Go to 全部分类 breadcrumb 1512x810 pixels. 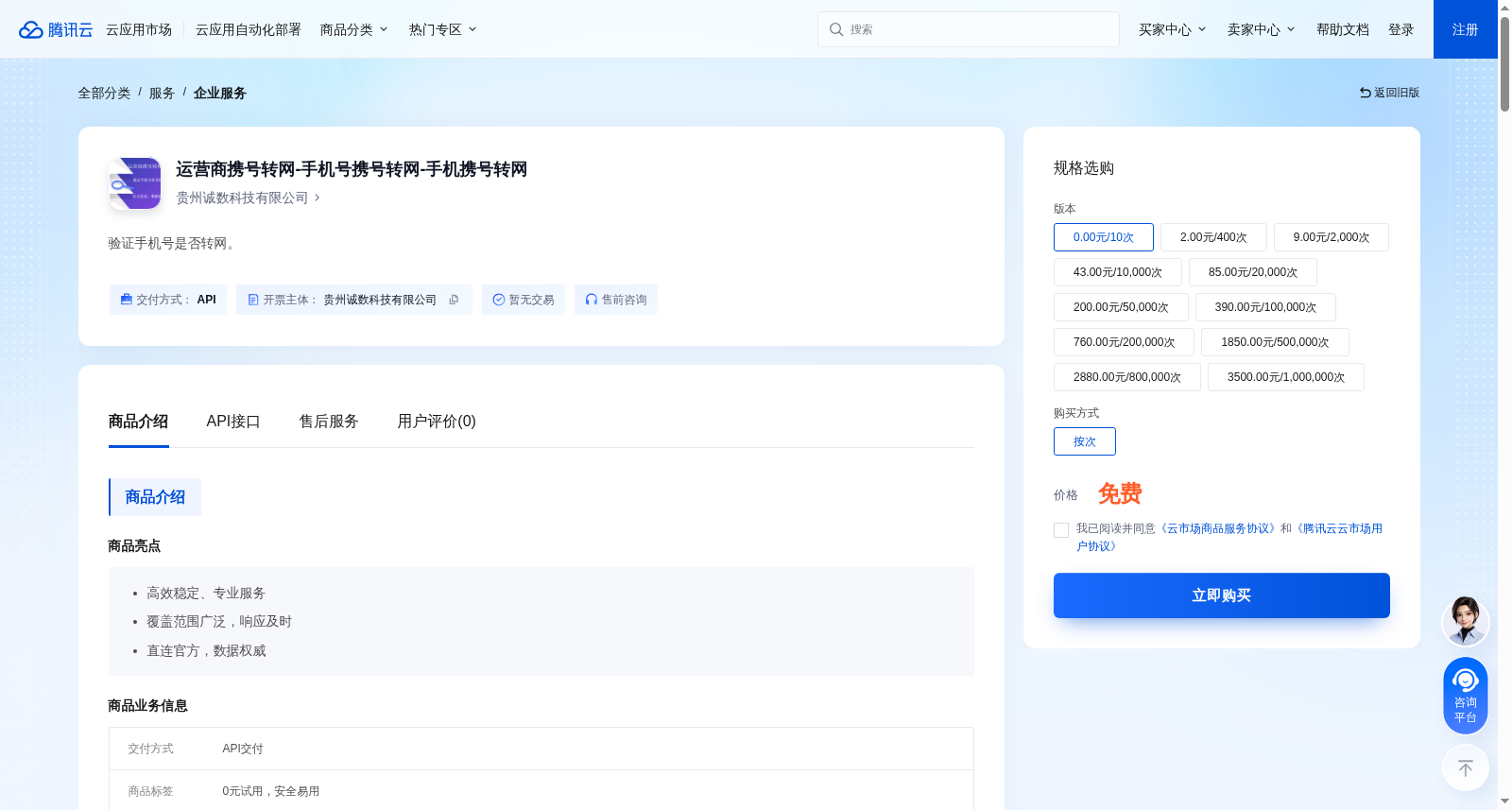104,93
